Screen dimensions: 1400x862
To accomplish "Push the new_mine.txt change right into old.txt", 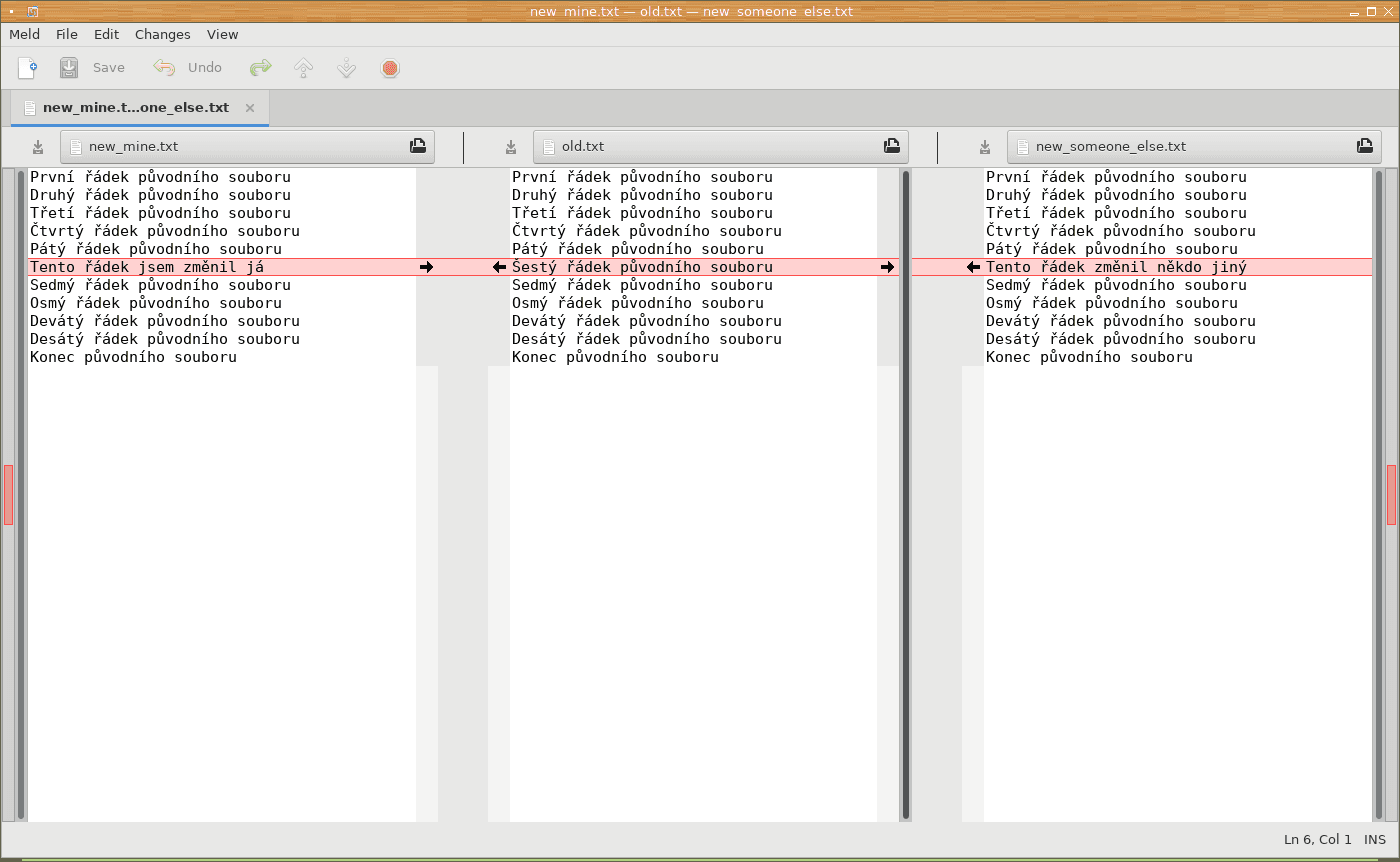I will (x=427, y=267).
